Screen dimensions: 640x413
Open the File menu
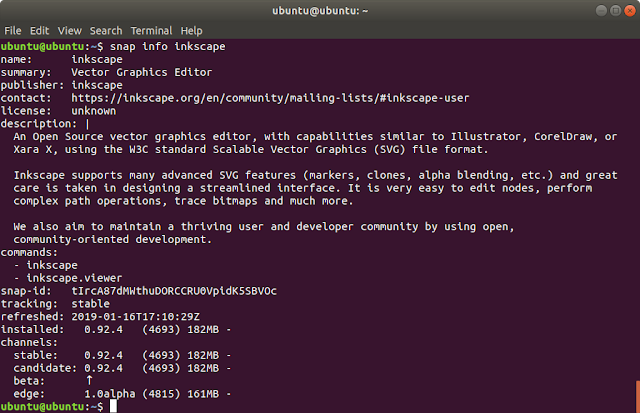click(13, 31)
